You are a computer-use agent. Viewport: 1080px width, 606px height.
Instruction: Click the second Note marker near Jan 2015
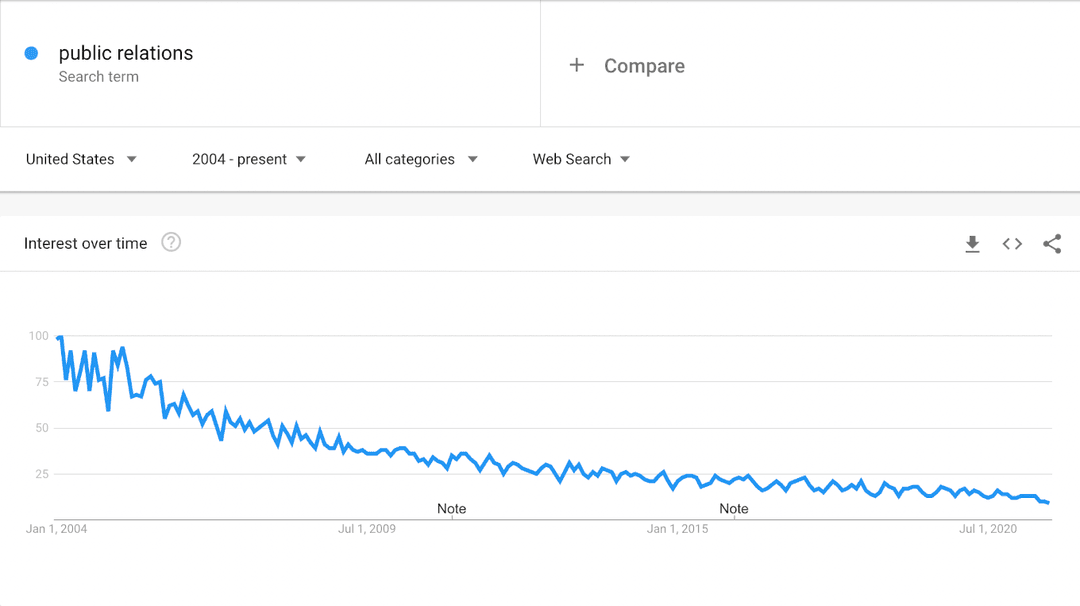click(x=734, y=508)
